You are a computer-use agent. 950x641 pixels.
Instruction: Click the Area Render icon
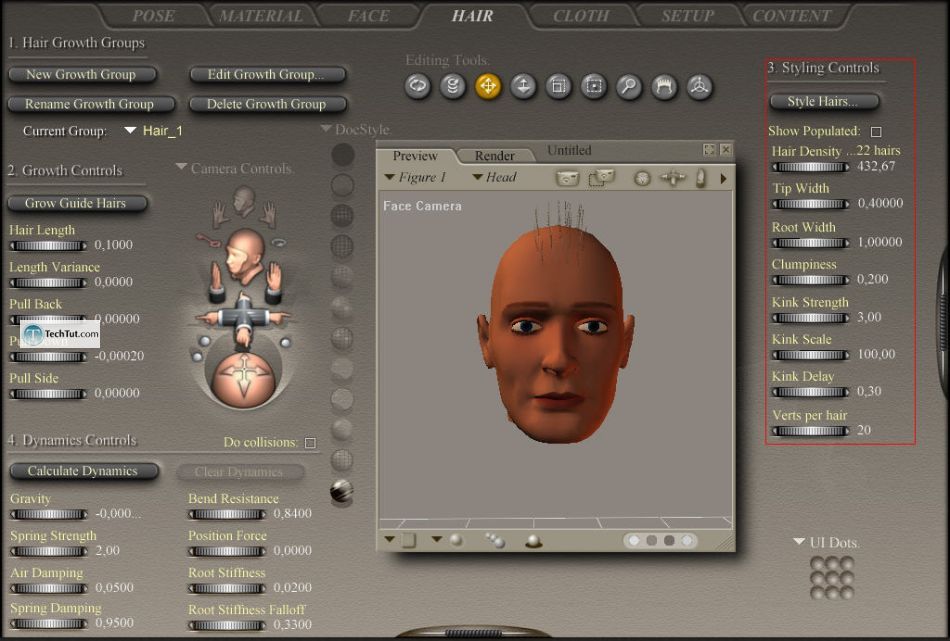point(601,178)
